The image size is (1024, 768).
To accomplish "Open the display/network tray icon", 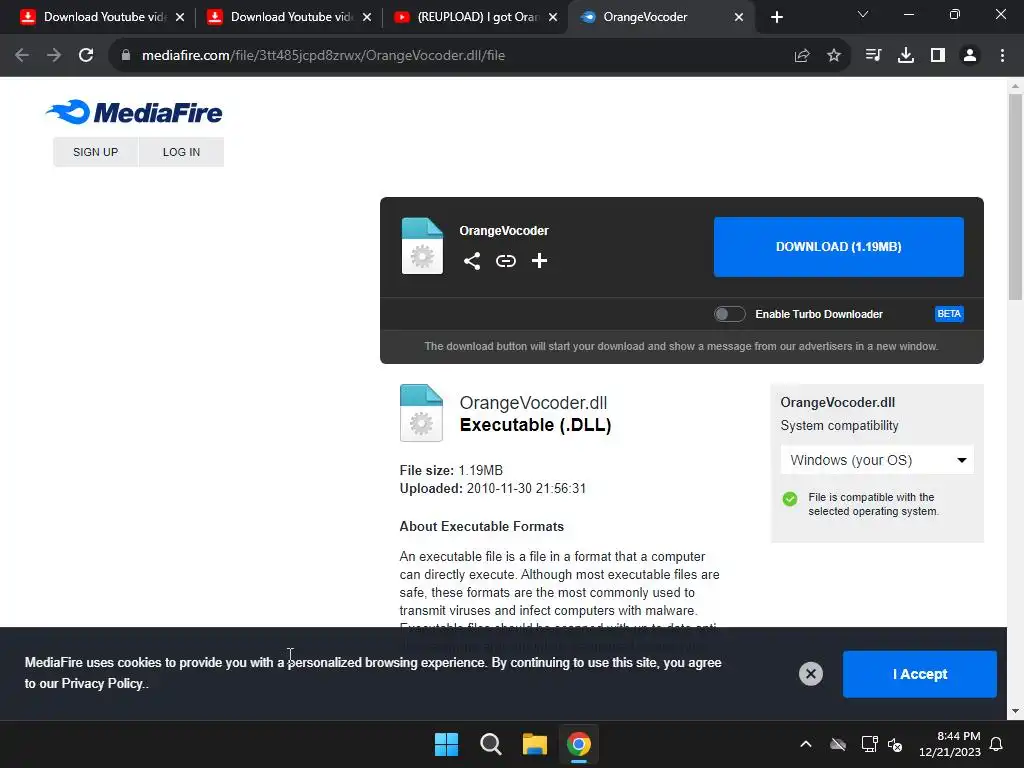I will [869, 744].
